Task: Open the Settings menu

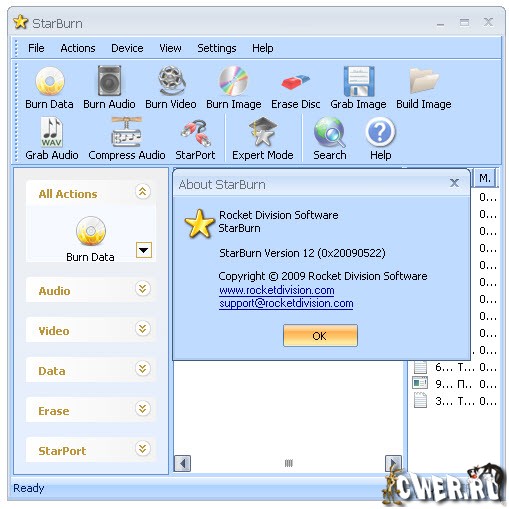Action: pos(217,48)
